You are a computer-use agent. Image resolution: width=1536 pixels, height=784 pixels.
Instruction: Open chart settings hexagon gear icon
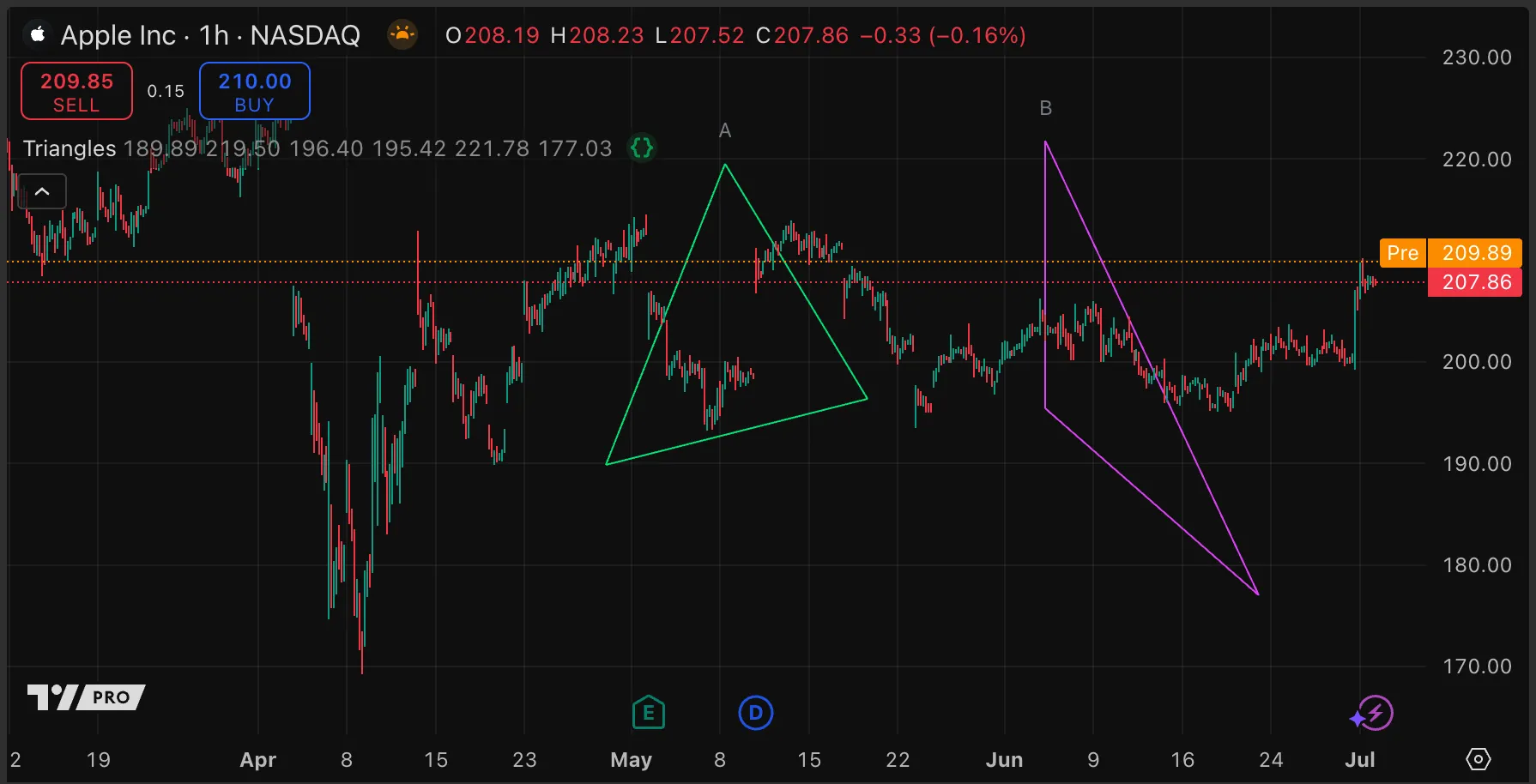(x=1478, y=759)
